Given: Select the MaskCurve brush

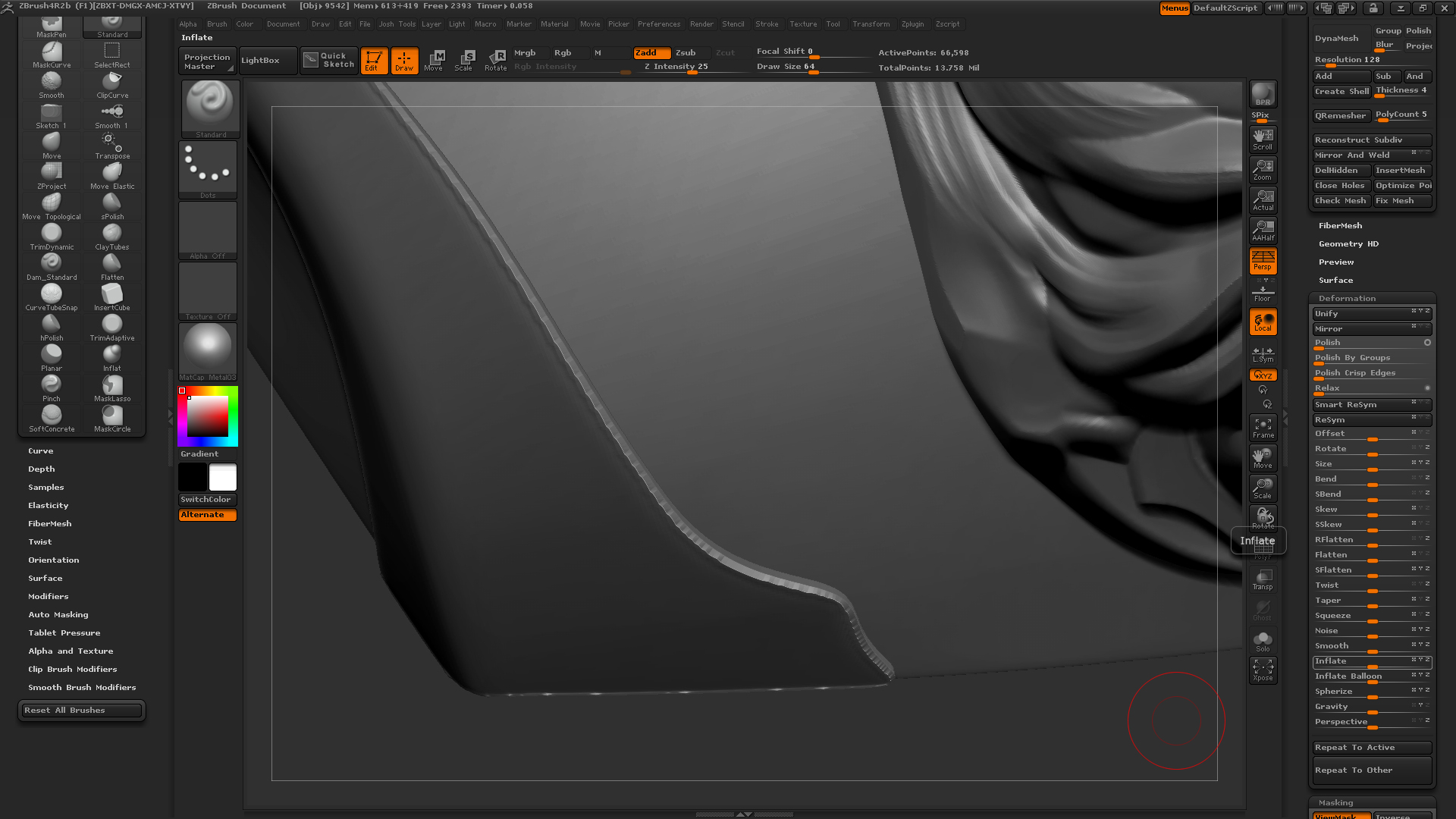Looking at the screenshot, I should coord(52,55).
